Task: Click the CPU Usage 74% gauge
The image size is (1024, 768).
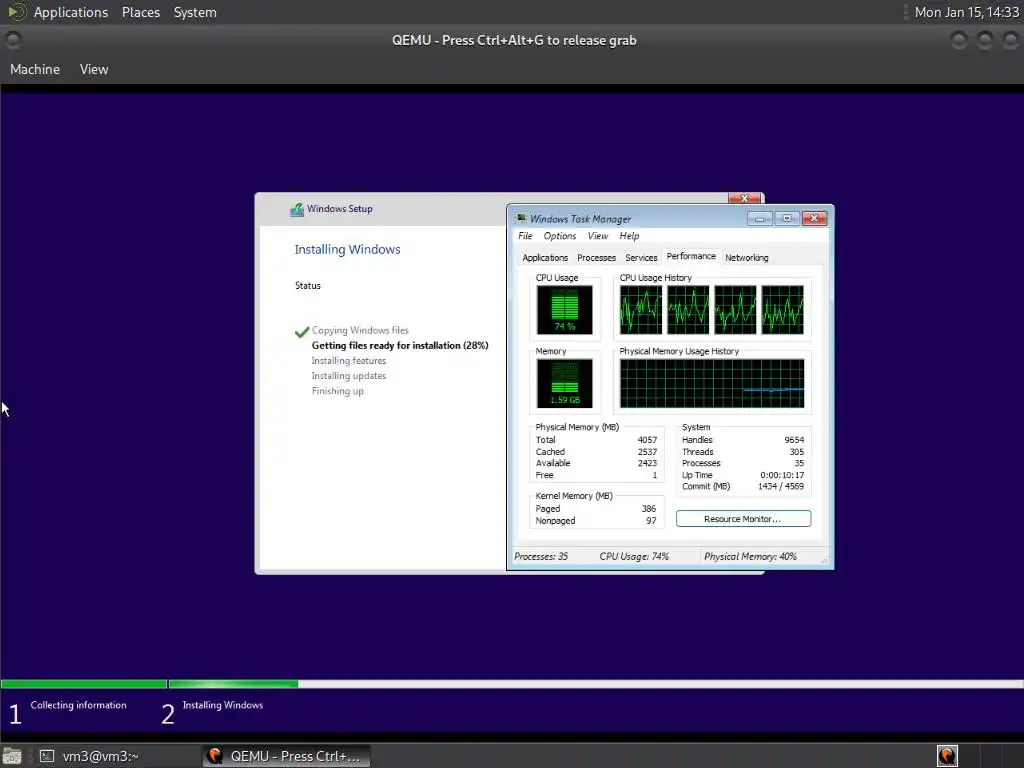Action: [x=565, y=310]
